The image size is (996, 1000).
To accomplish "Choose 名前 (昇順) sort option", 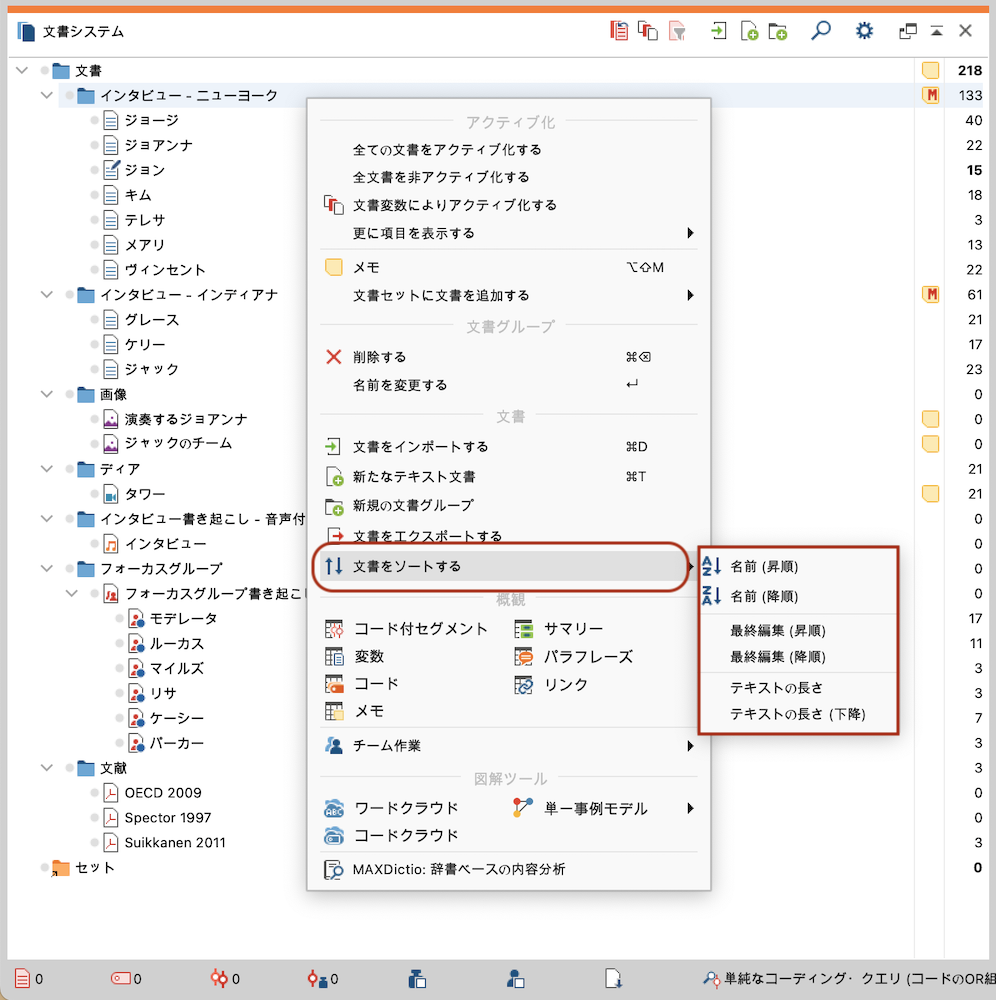I will [764, 567].
